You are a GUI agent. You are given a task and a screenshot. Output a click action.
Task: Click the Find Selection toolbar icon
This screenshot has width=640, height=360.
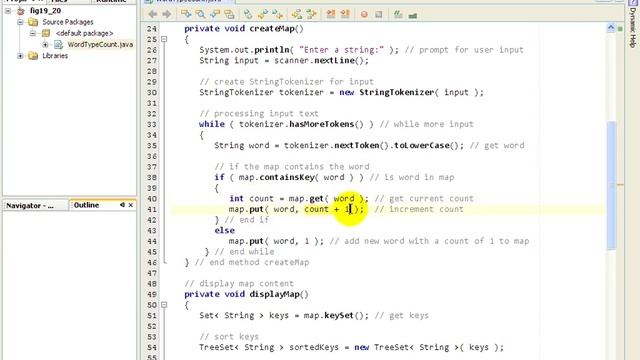186,15
